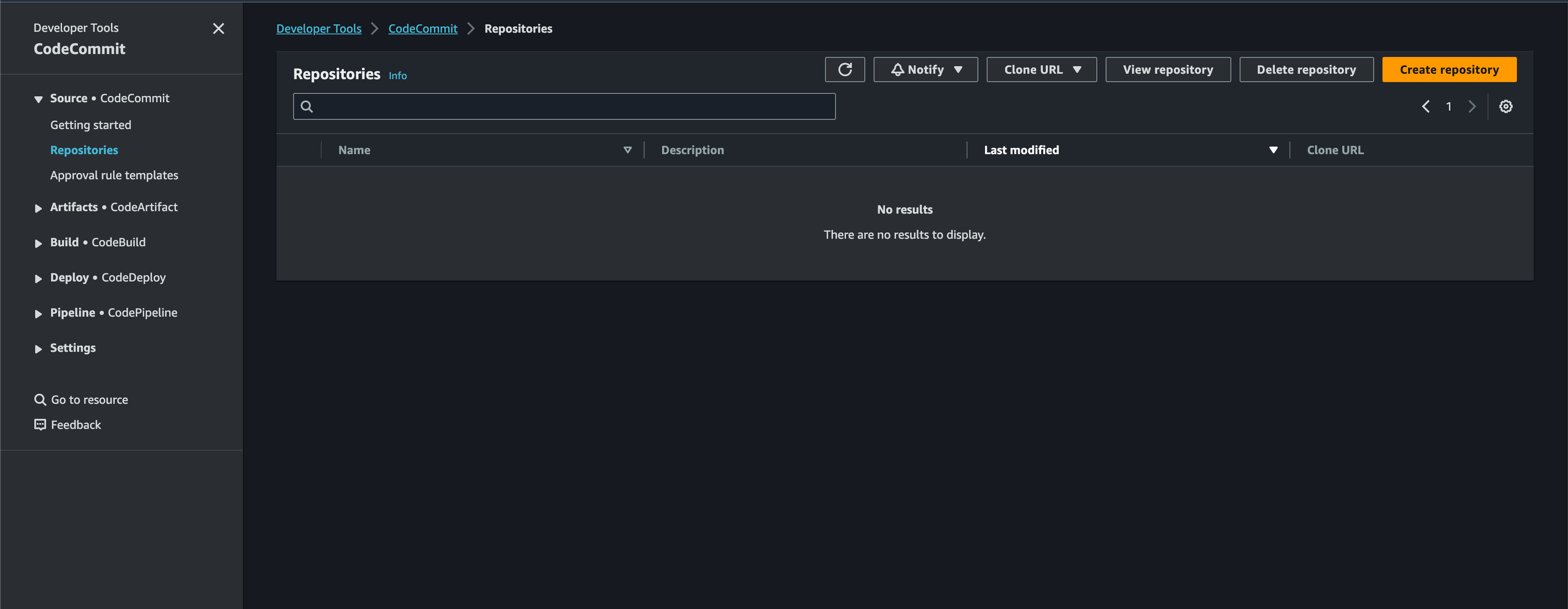Open Feedback from sidebar
This screenshot has width=1568, height=609.
pyautogui.click(x=75, y=424)
